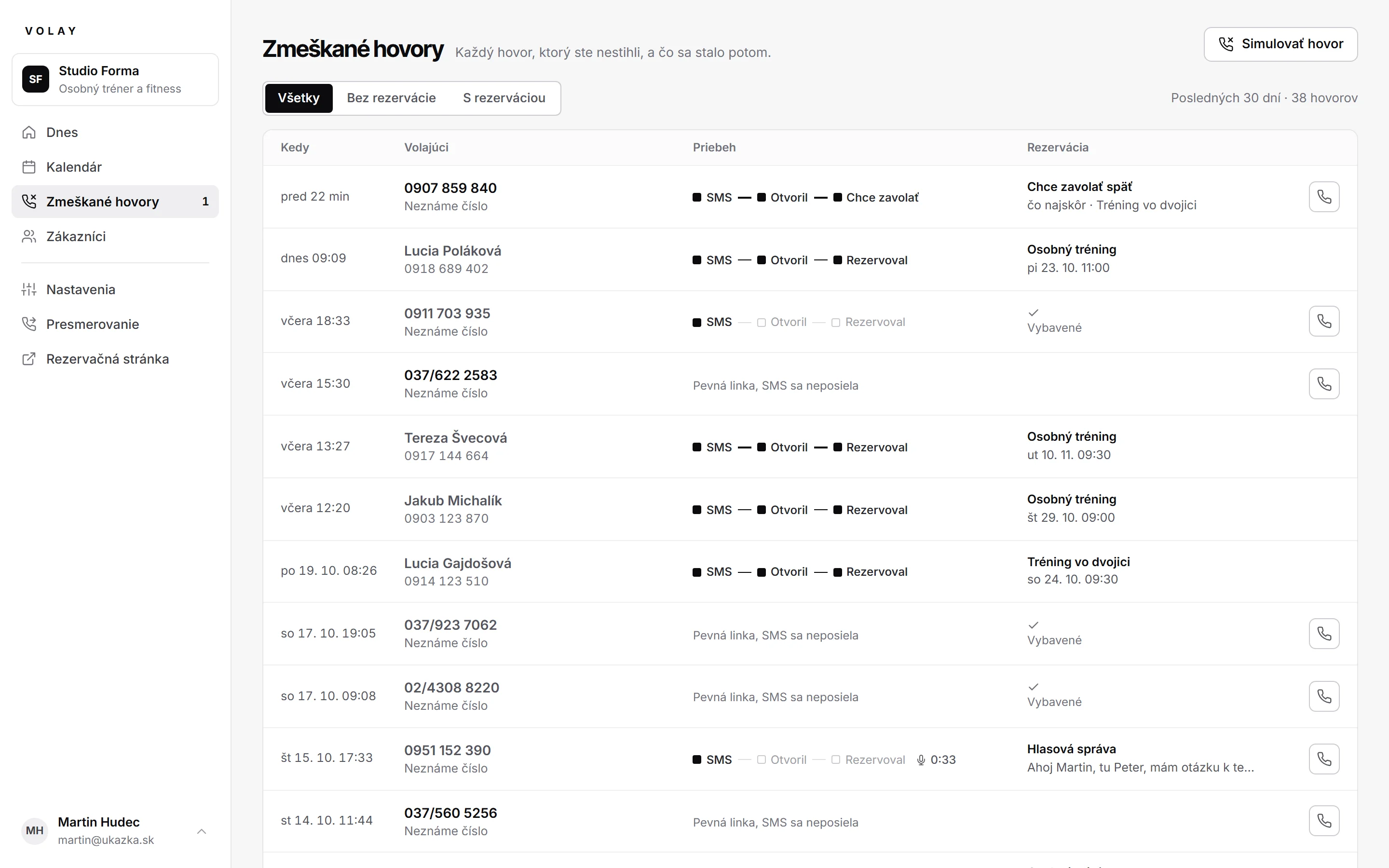Select the Všetky filter tab

tap(299, 98)
